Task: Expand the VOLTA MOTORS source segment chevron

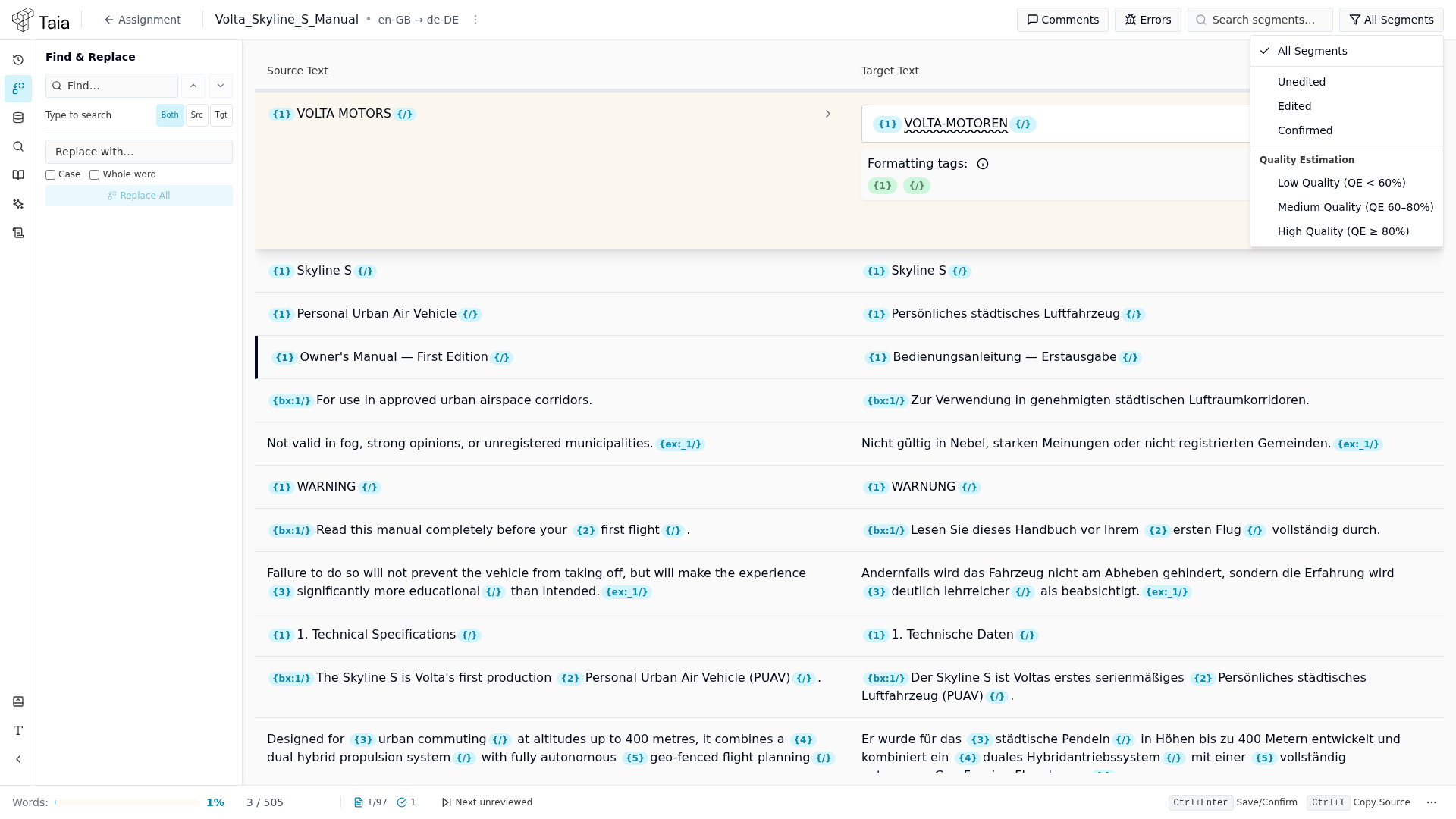Action: [828, 114]
